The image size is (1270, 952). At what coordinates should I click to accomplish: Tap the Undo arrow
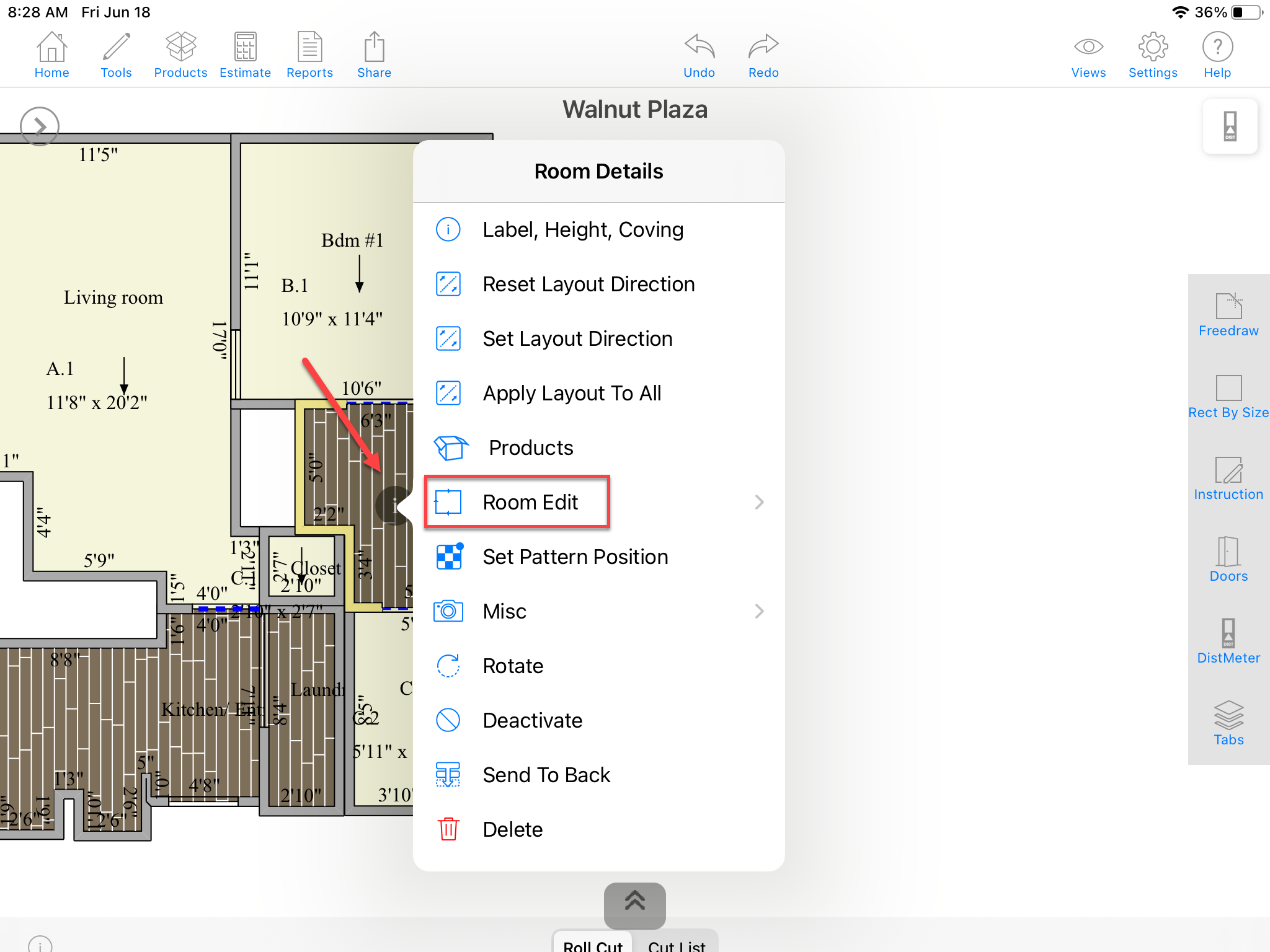tap(699, 55)
